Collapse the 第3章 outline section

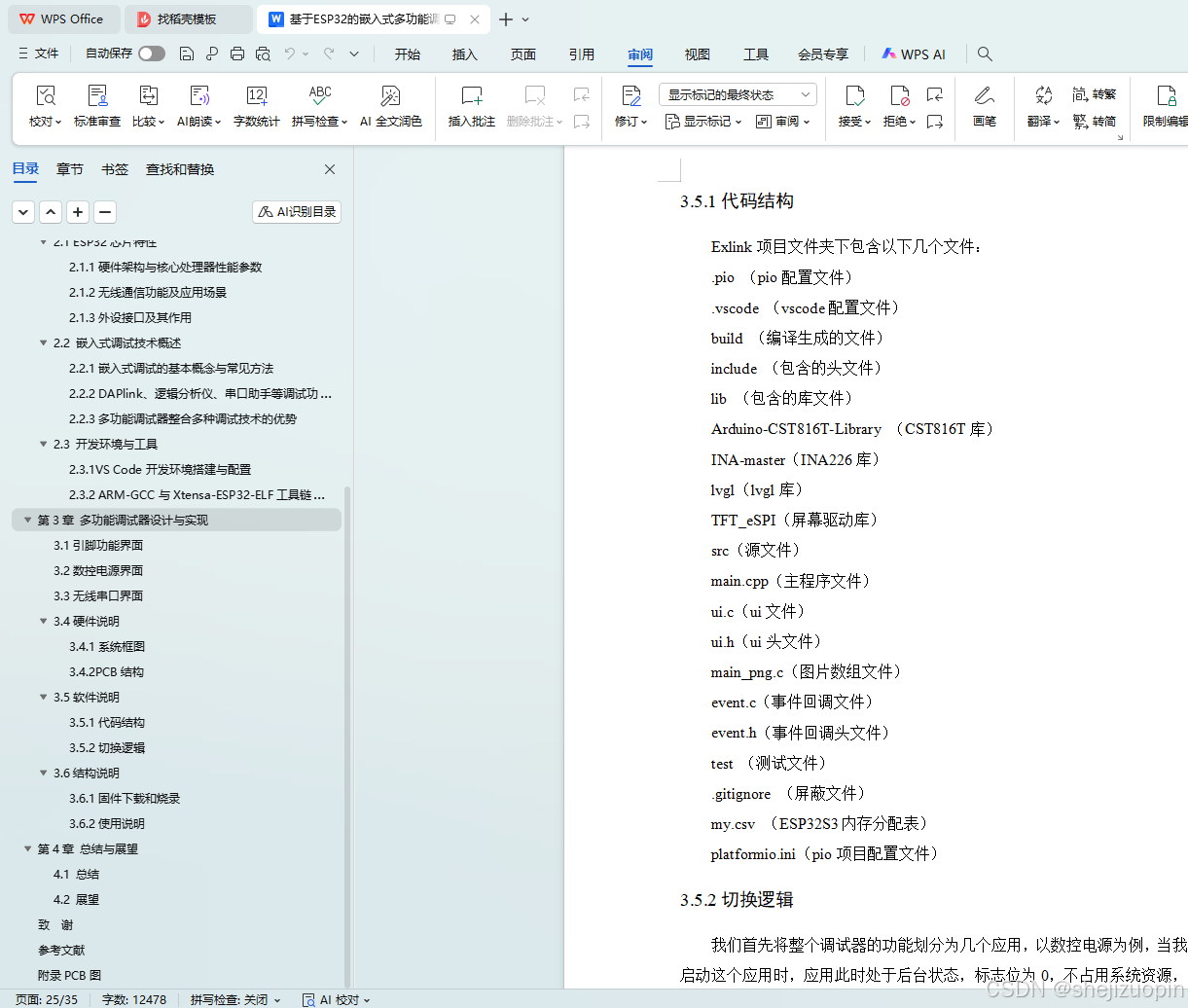[x=27, y=520]
